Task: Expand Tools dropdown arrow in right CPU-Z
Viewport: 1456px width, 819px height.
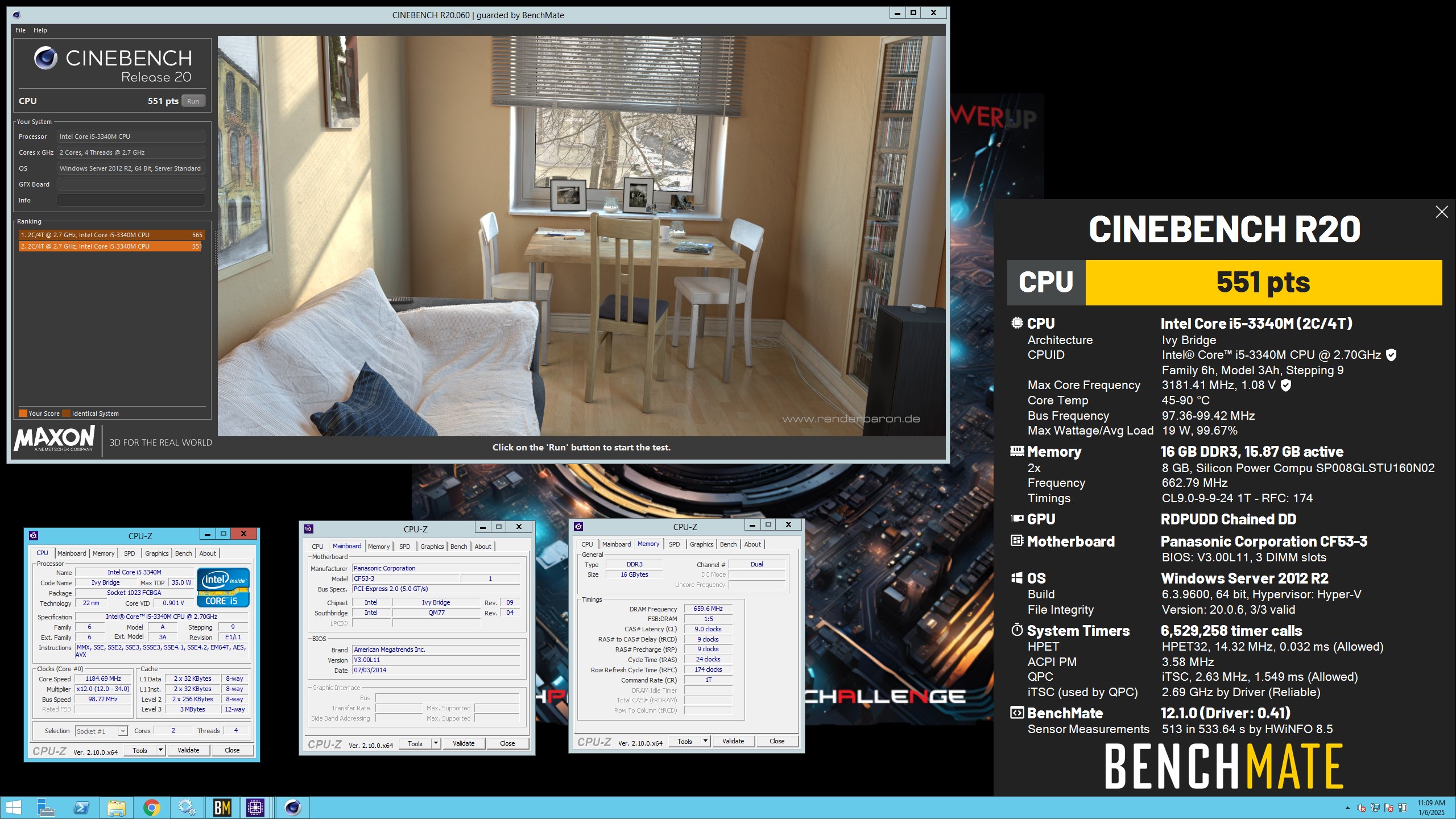Action: pyautogui.click(x=705, y=741)
